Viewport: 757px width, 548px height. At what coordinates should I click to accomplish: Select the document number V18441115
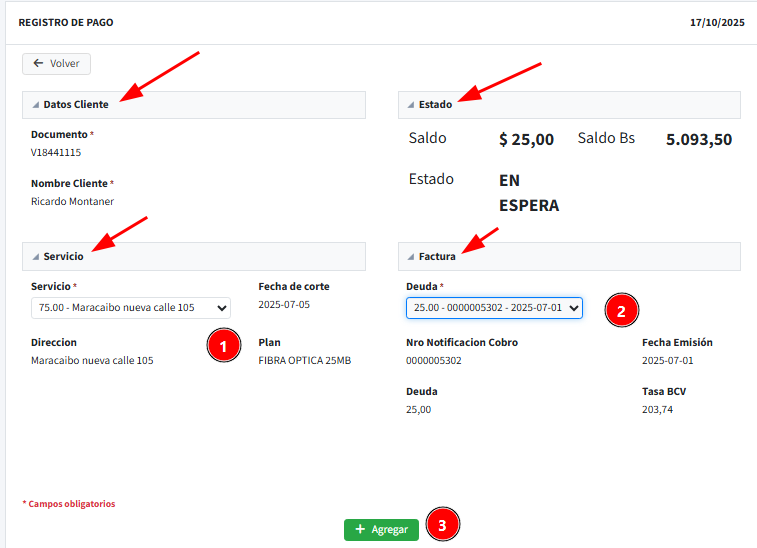click(56, 153)
